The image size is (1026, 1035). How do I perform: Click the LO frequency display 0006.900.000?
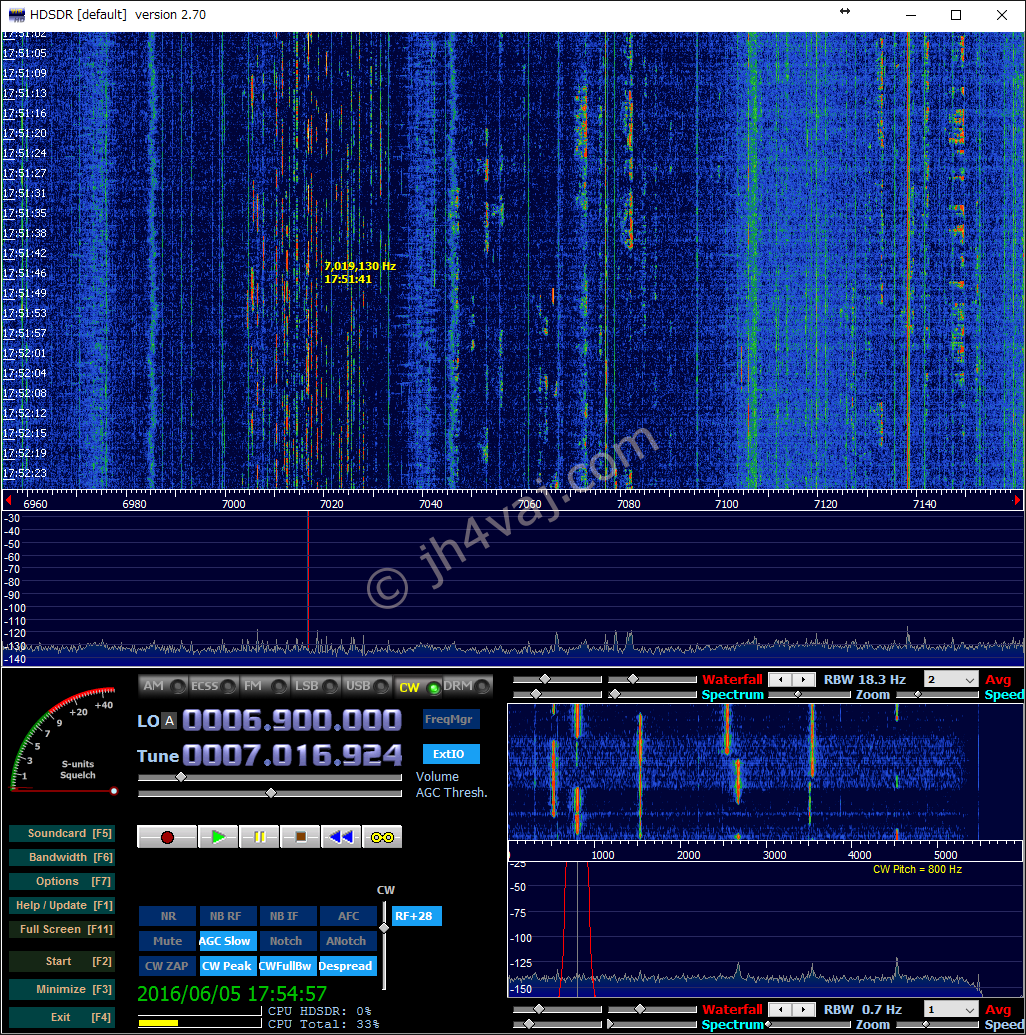tap(292, 720)
